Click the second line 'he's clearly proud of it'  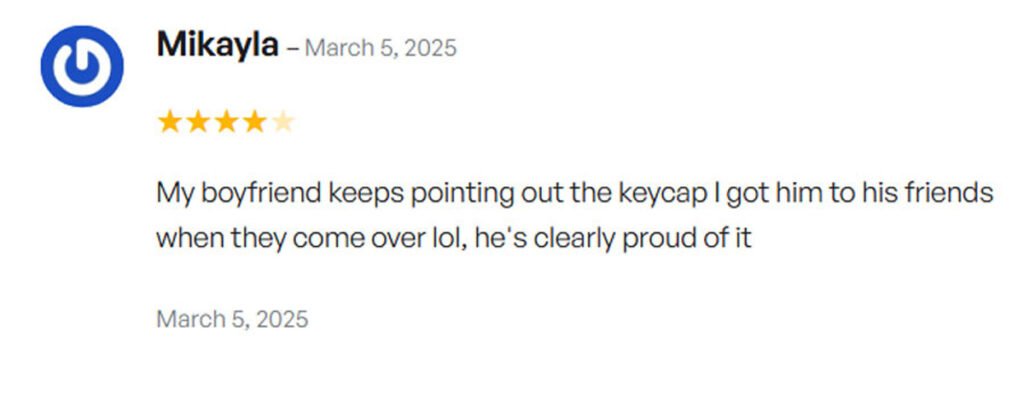pos(613,239)
